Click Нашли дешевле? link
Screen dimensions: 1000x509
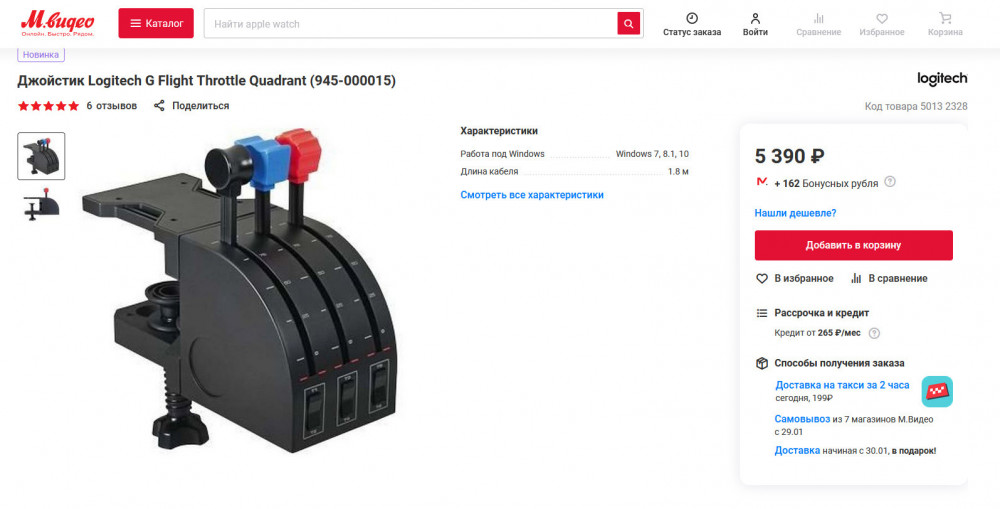tap(795, 213)
